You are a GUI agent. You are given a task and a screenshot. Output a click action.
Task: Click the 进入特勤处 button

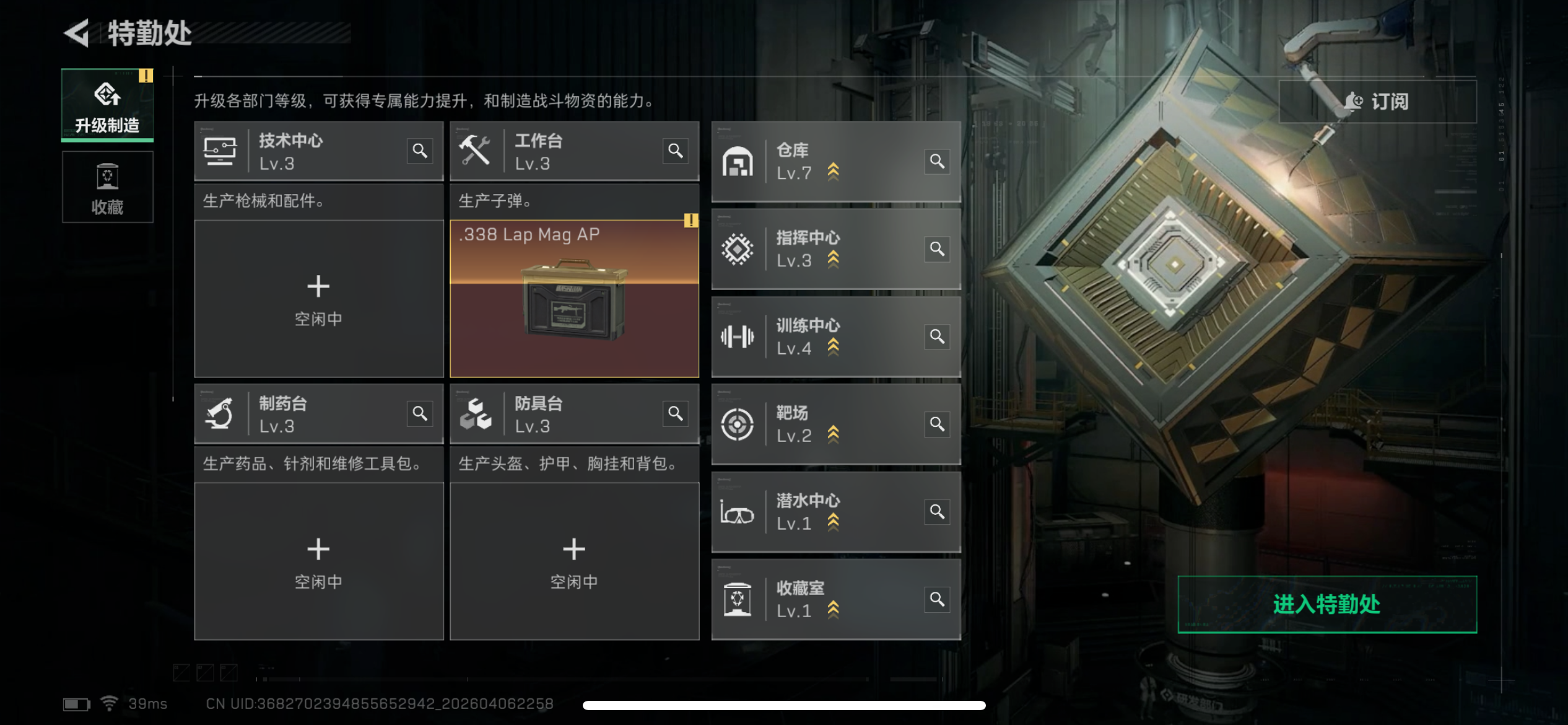tap(1327, 604)
